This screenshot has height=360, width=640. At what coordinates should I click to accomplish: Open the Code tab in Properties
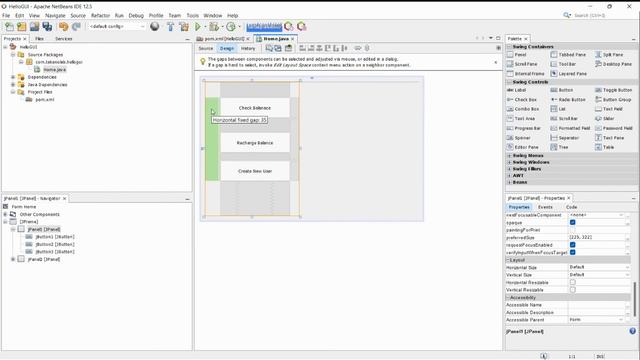[x=571, y=207]
